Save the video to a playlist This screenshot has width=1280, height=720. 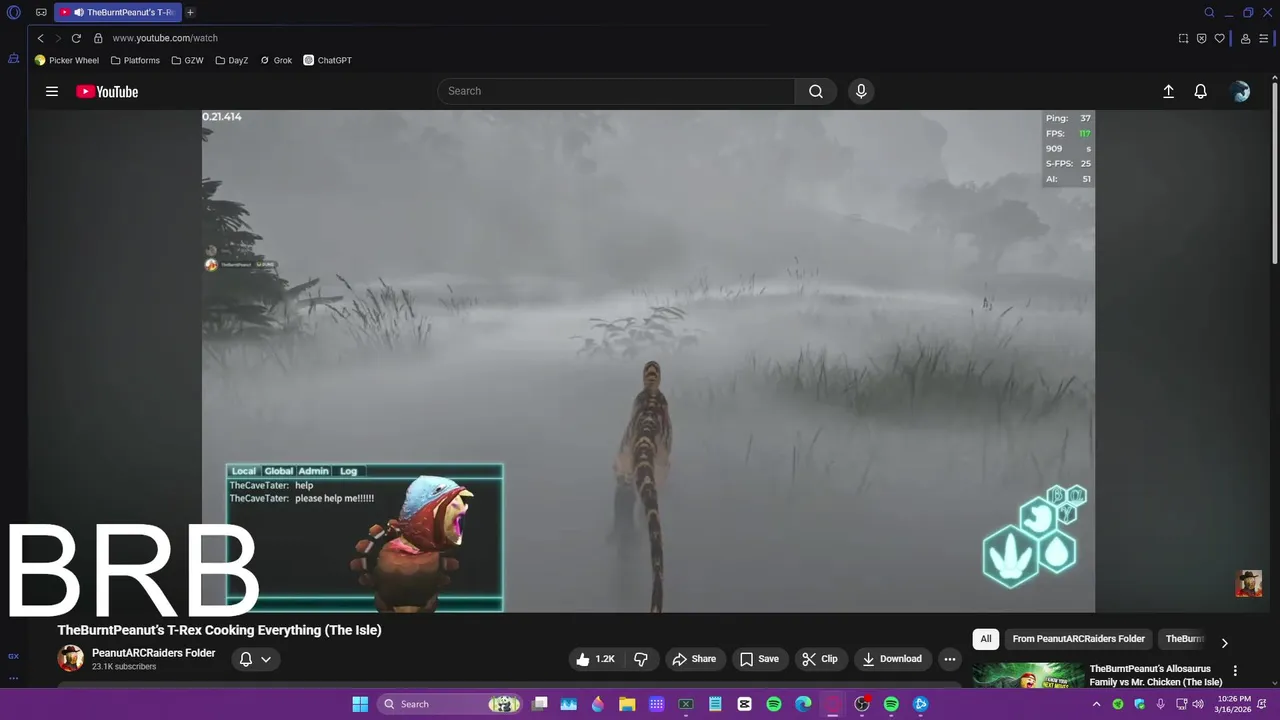coord(759,659)
